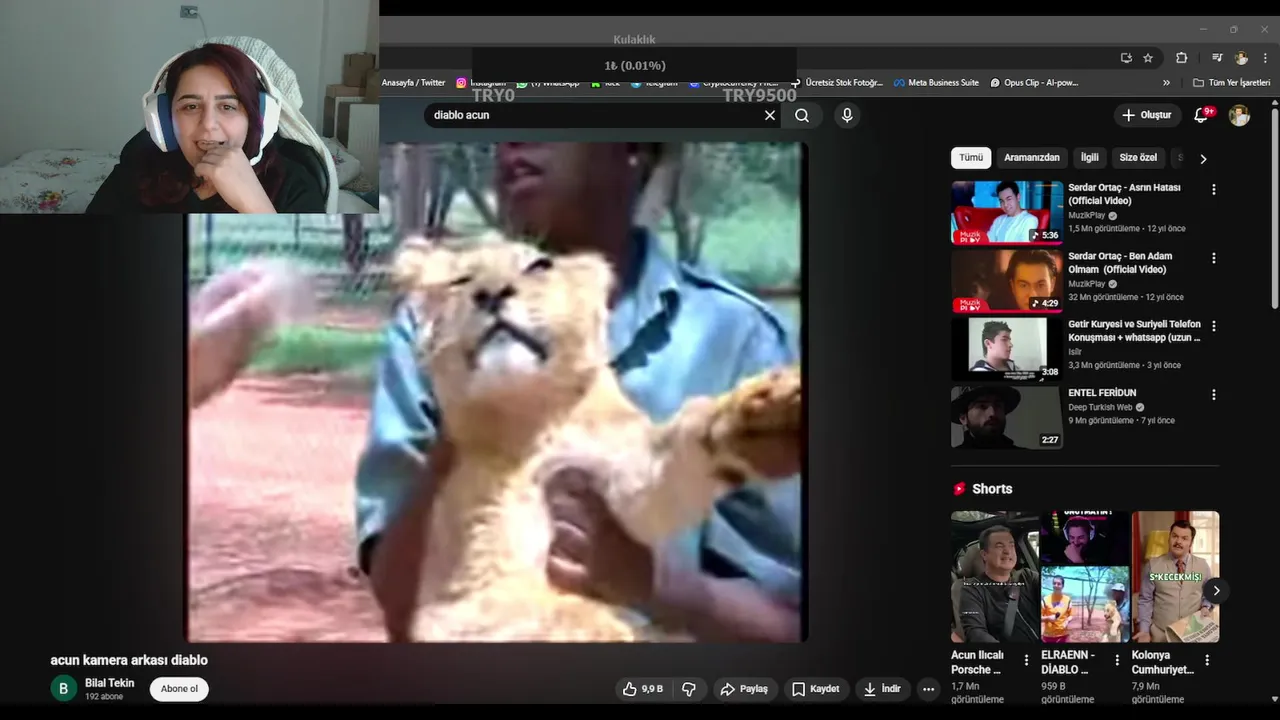Open the browser extensions puzzle icon
1280x720 pixels.
[1181, 58]
